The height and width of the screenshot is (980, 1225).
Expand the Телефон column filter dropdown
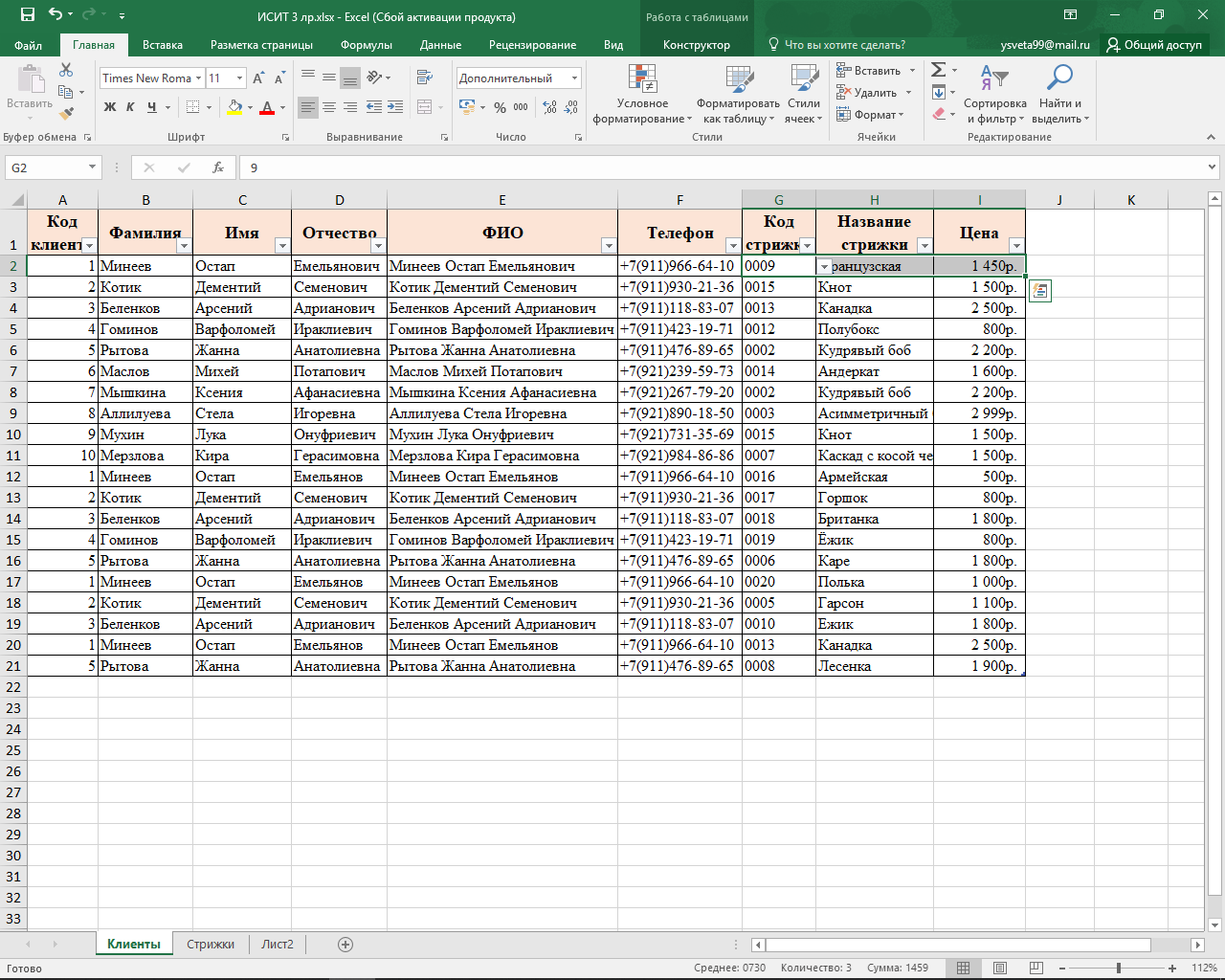[732, 246]
